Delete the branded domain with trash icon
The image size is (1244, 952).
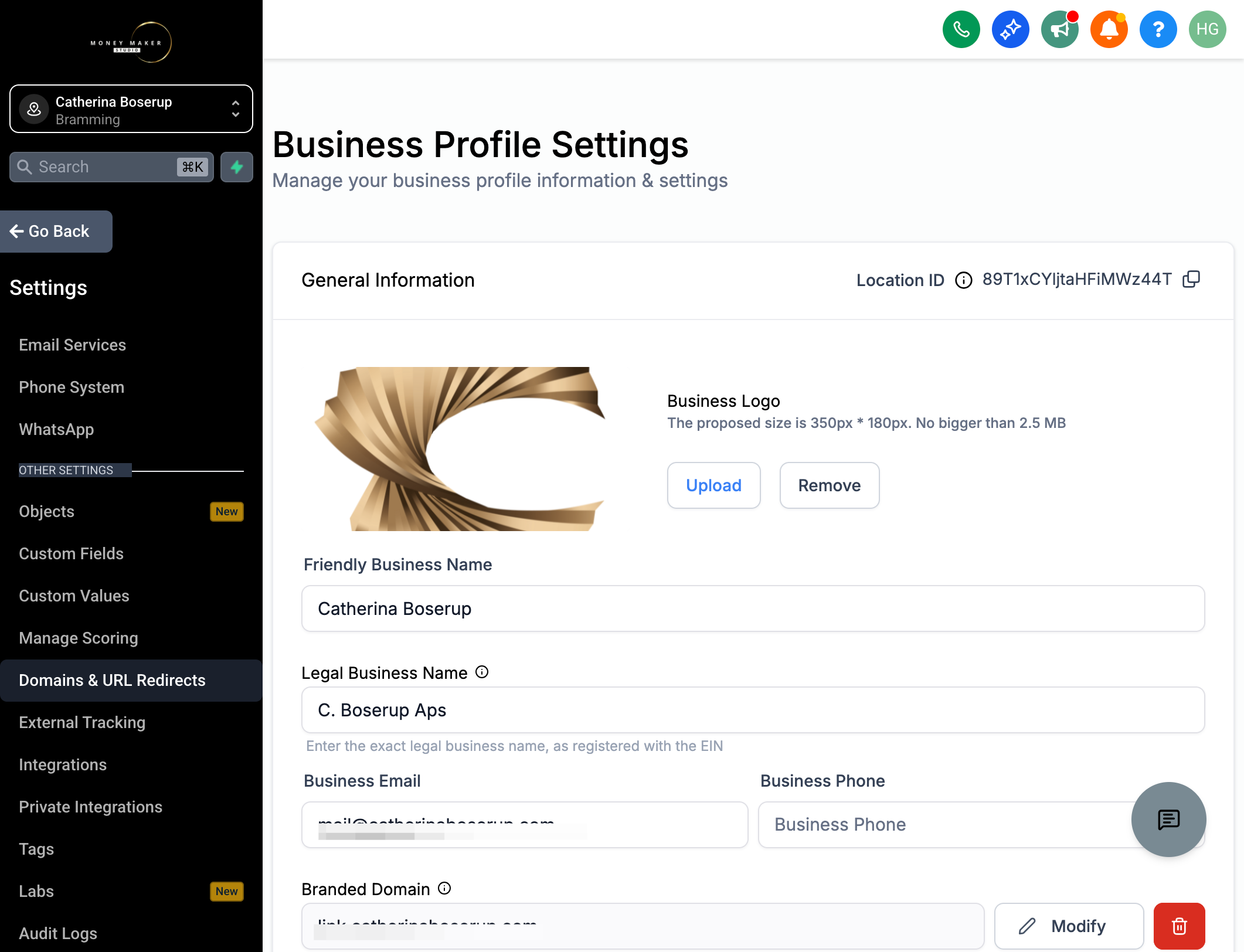pyautogui.click(x=1179, y=926)
